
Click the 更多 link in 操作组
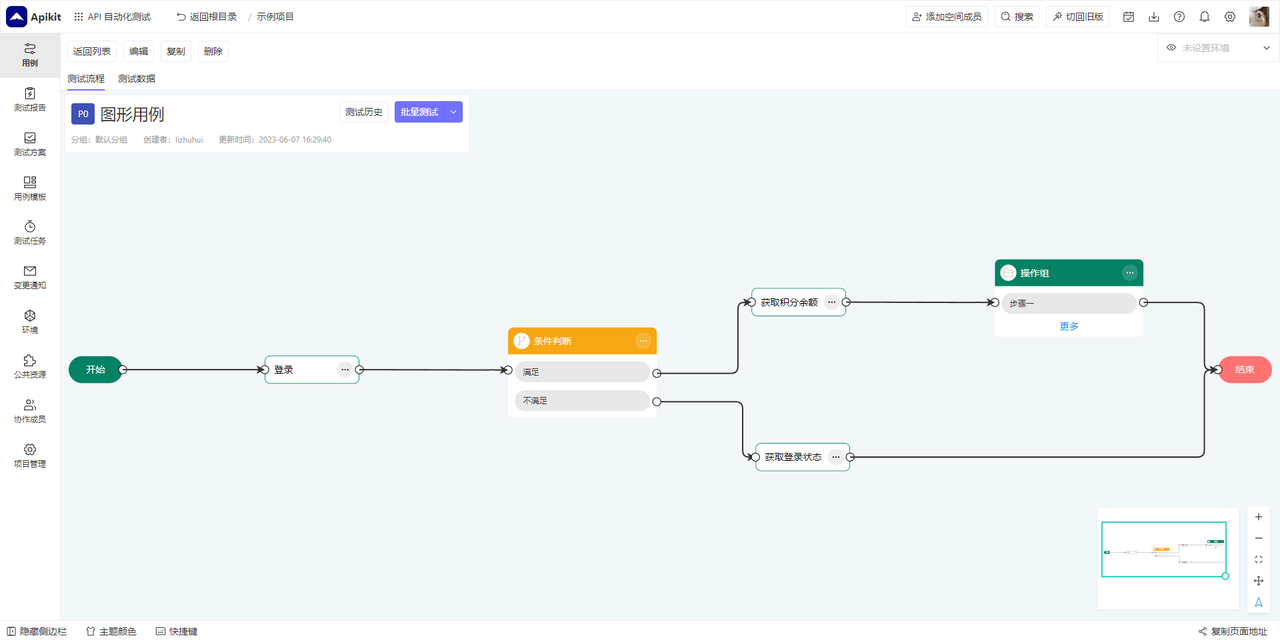1069,326
